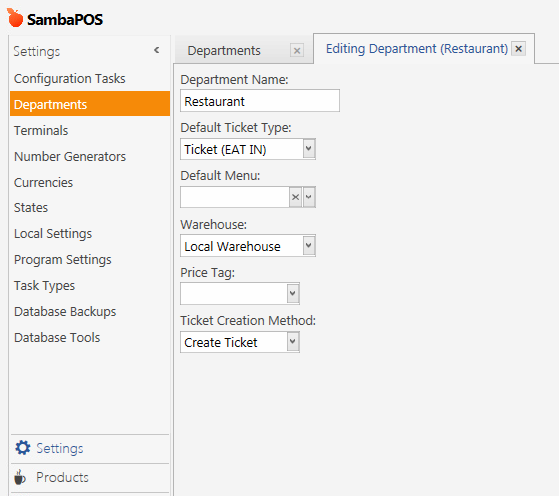Image resolution: width=559 pixels, height=496 pixels.
Task: Open the Warehouse dropdown
Action: click(x=309, y=245)
